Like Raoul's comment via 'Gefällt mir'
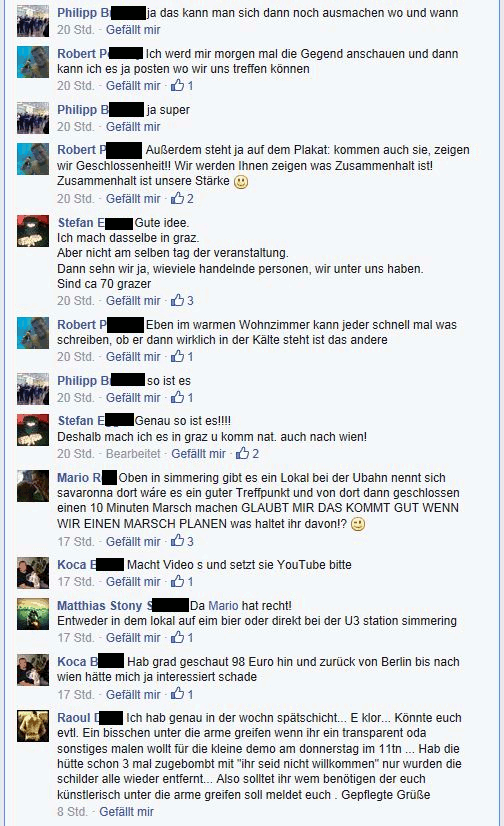This screenshot has width=504, height=826. click(x=126, y=812)
